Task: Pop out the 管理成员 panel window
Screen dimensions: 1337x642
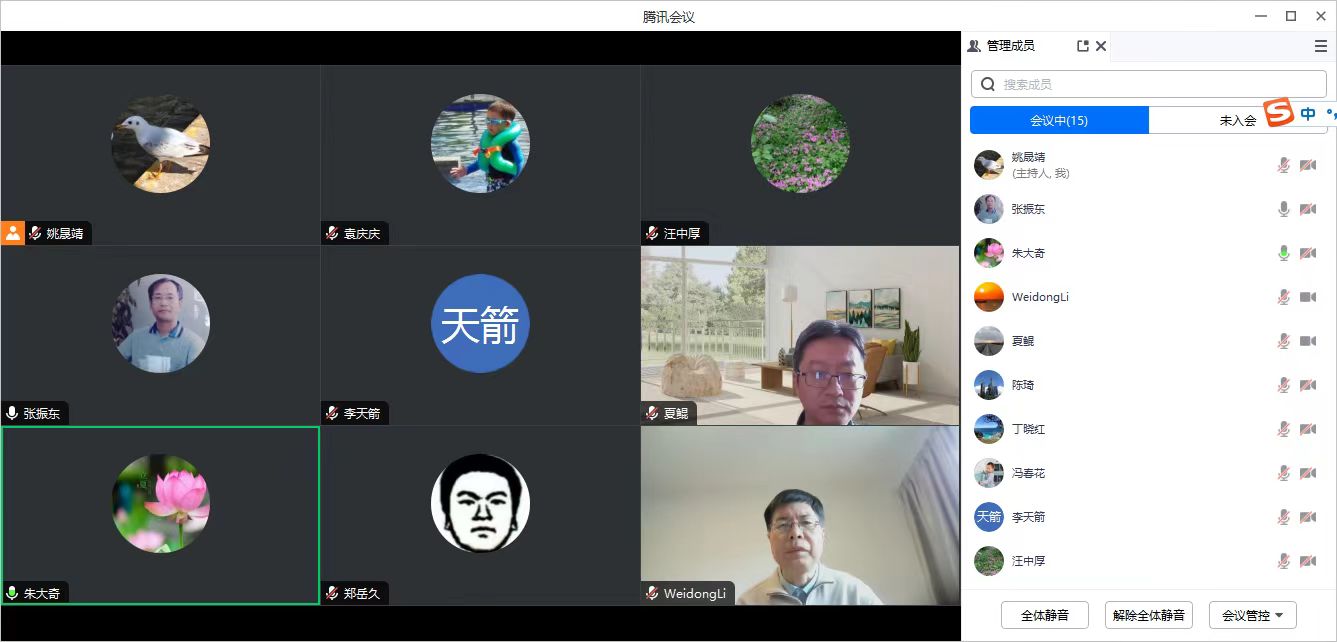Action: [x=1082, y=46]
